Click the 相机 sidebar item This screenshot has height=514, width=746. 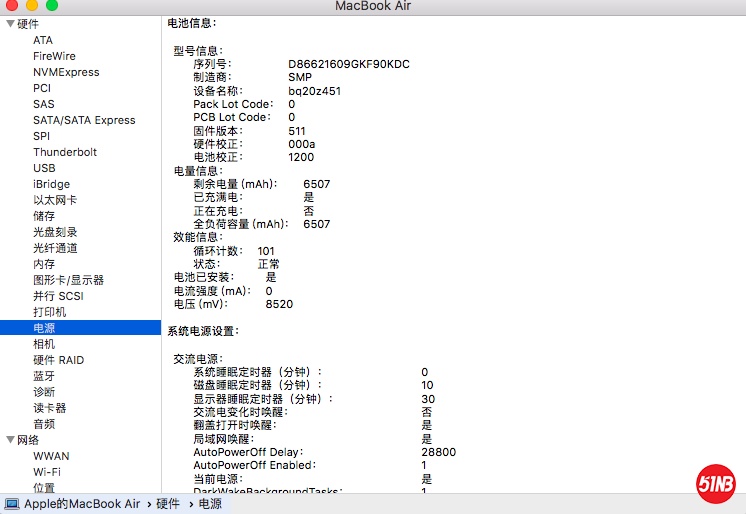click(44, 344)
